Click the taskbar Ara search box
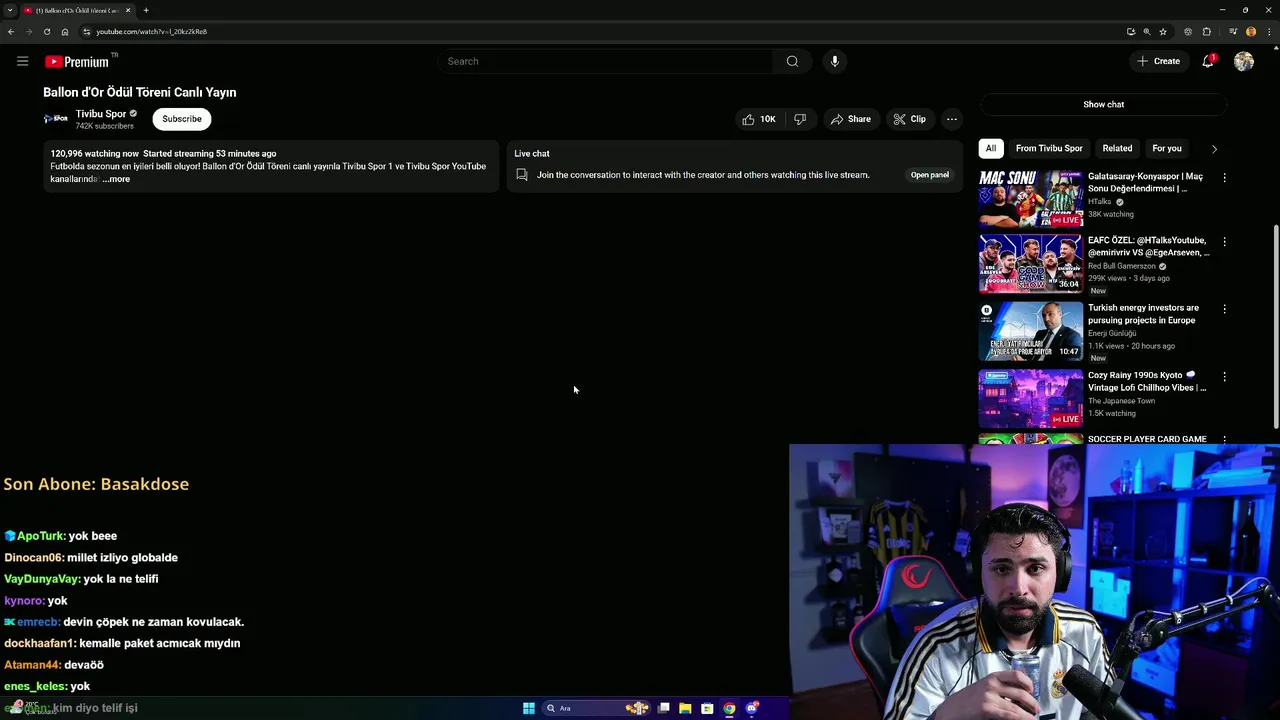 point(596,708)
